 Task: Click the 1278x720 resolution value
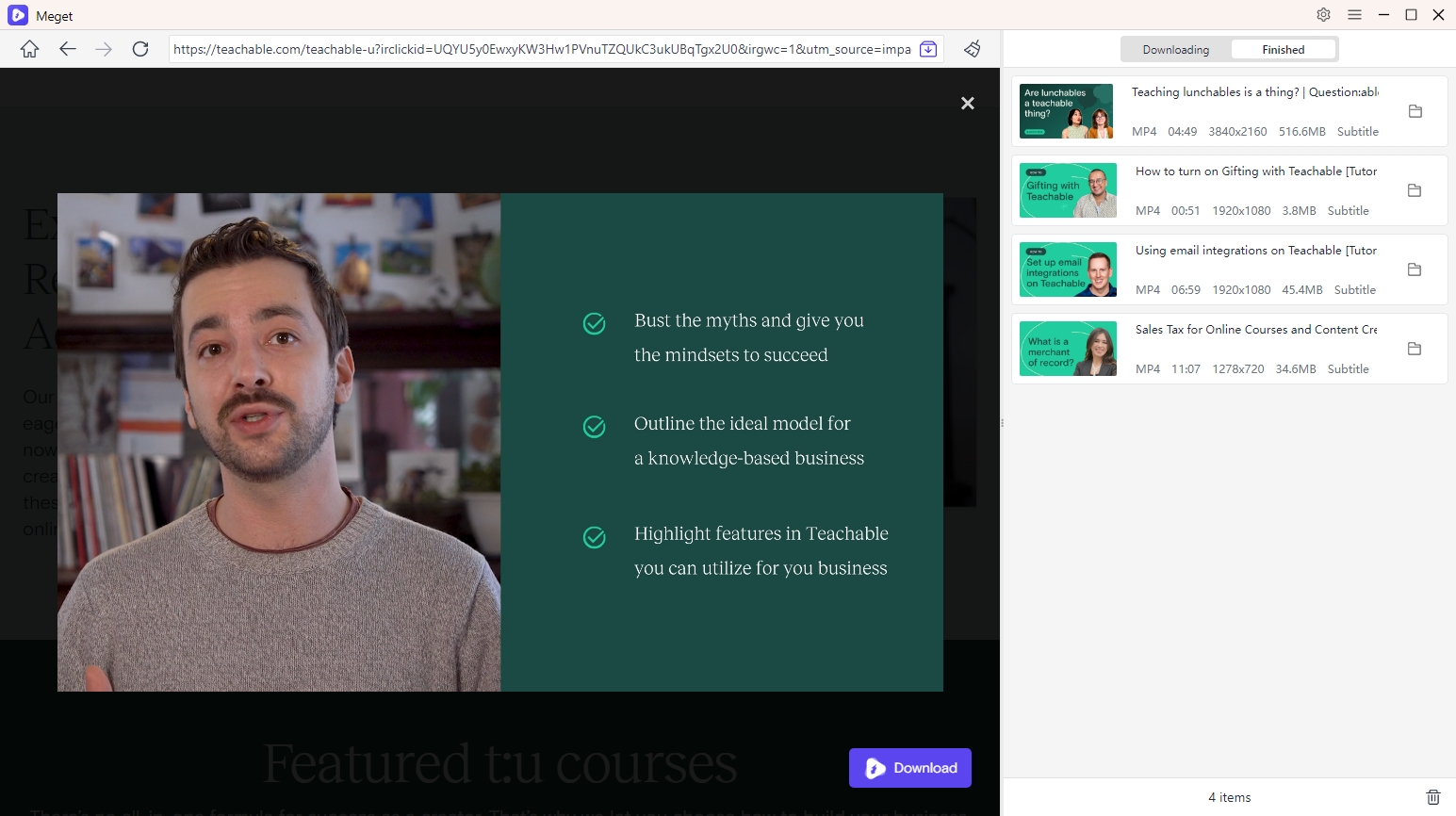(x=1238, y=369)
